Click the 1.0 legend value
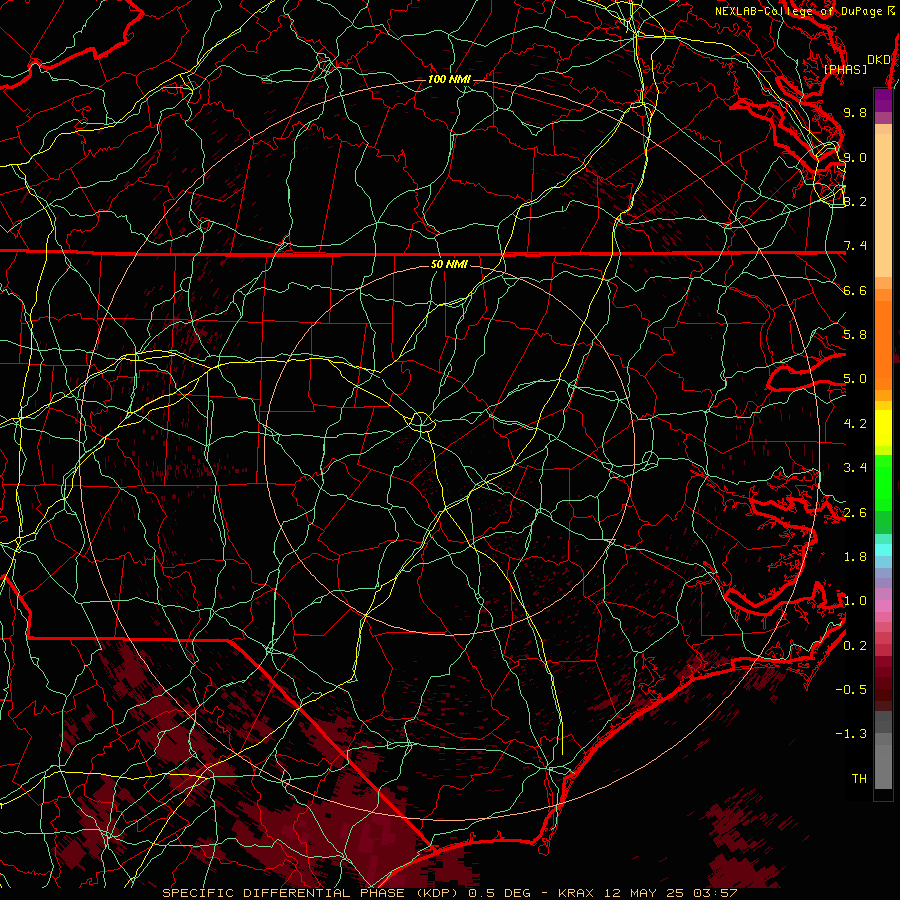The height and width of the screenshot is (900, 900). click(855, 601)
